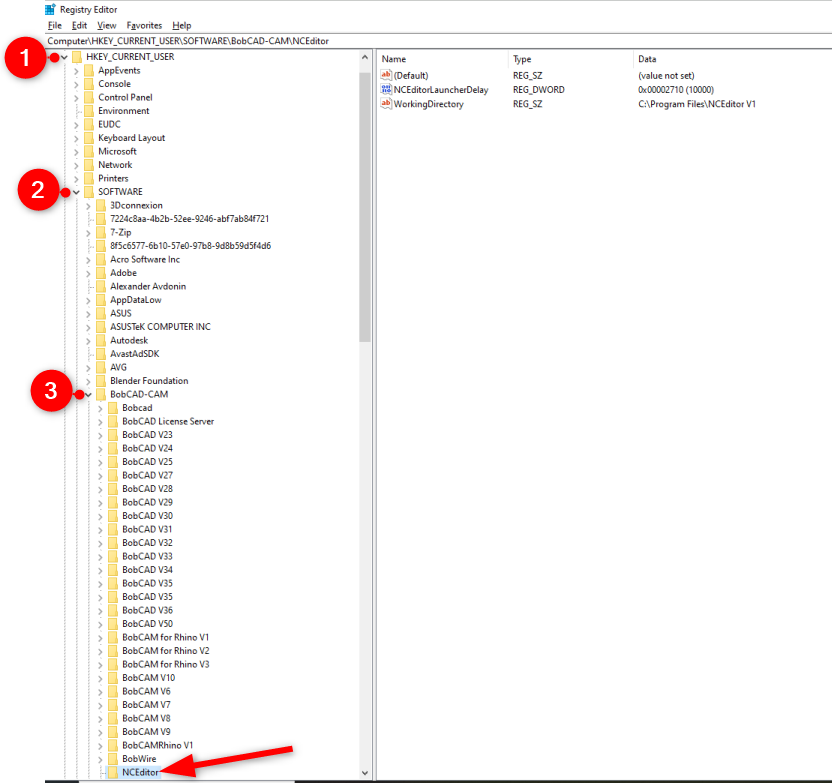Image resolution: width=832 pixels, height=783 pixels.
Task: Select the 7224c8aa-4b2b-52ee-9246-abf7ab84f721 key
Action: [189, 219]
